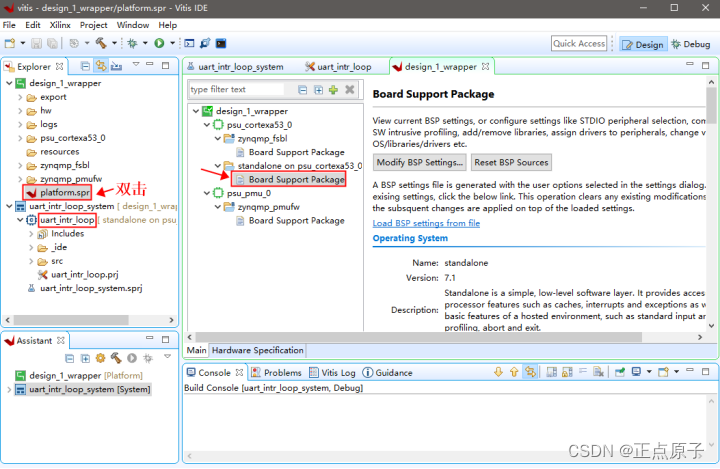Toggle Link with Editor in Explorer panel
Screen dimensions: 720x469
(101, 66)
